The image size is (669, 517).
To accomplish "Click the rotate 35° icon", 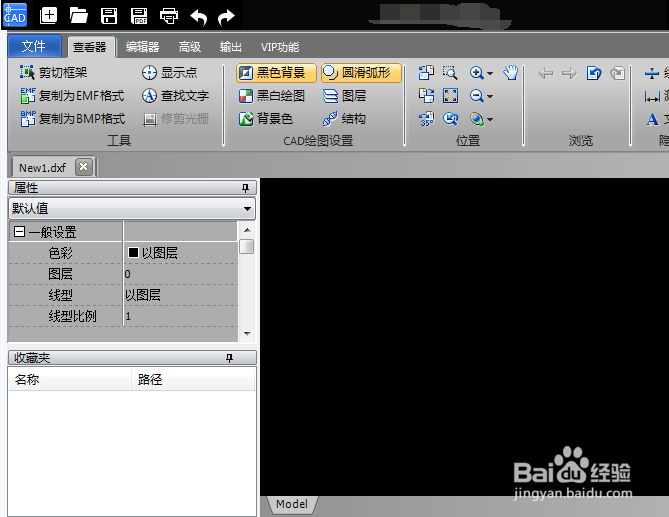I will (426, 119).
